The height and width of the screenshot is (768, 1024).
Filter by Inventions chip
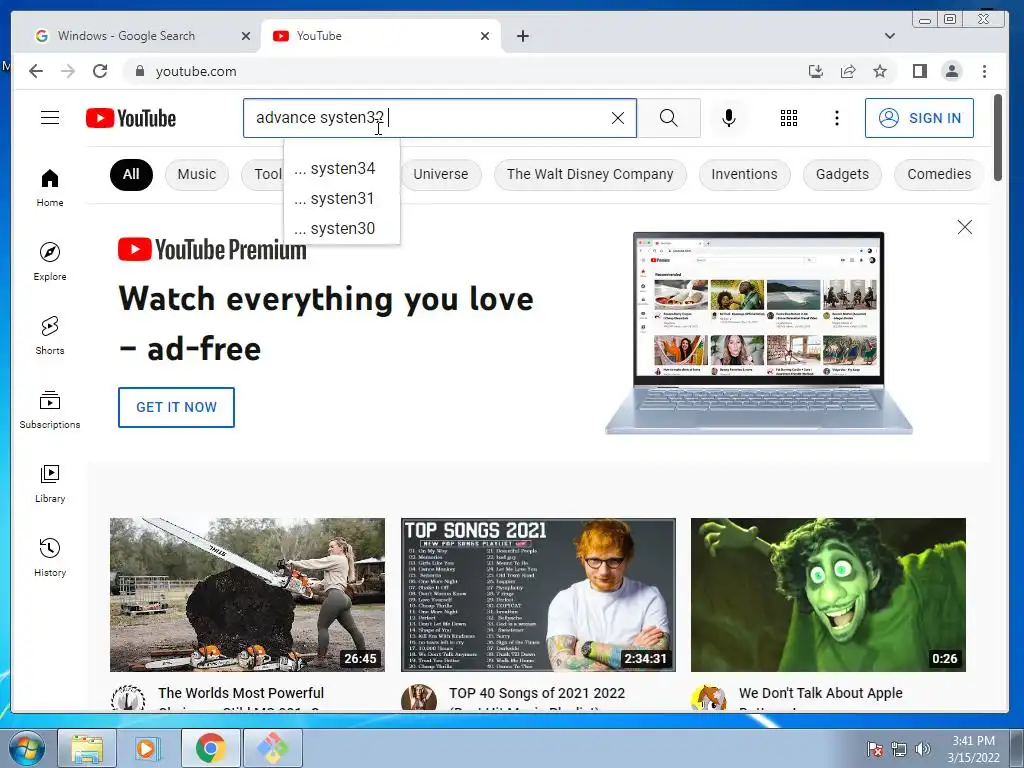point(744,174)
